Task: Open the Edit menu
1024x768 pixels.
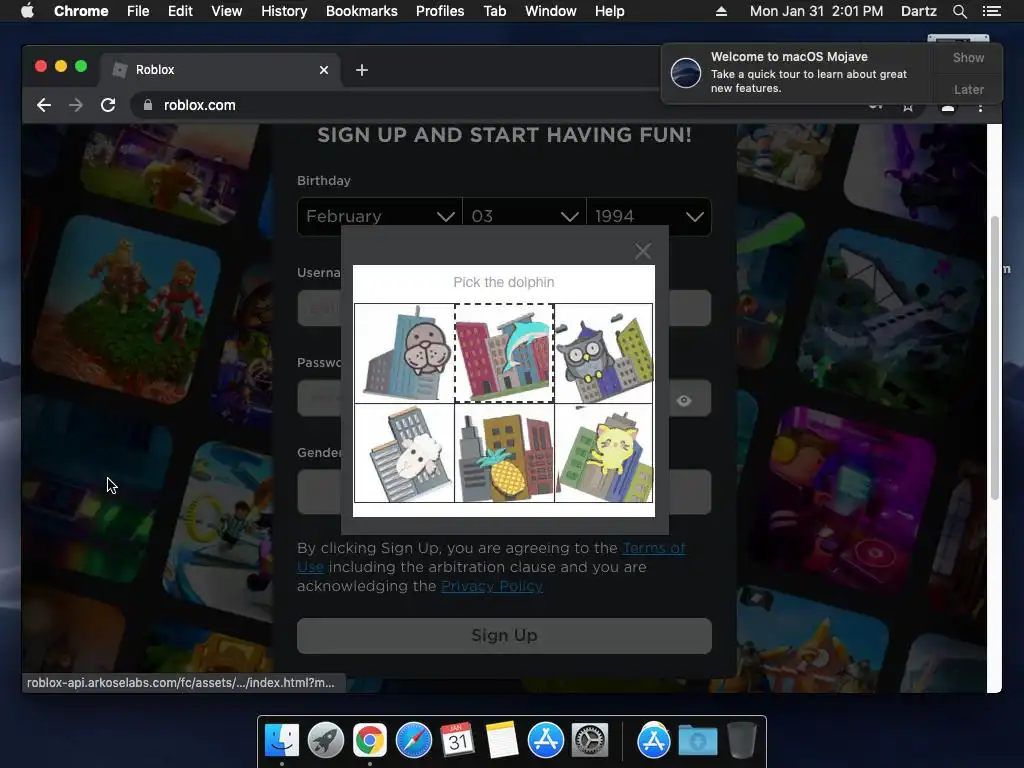Action: (180, 11)
